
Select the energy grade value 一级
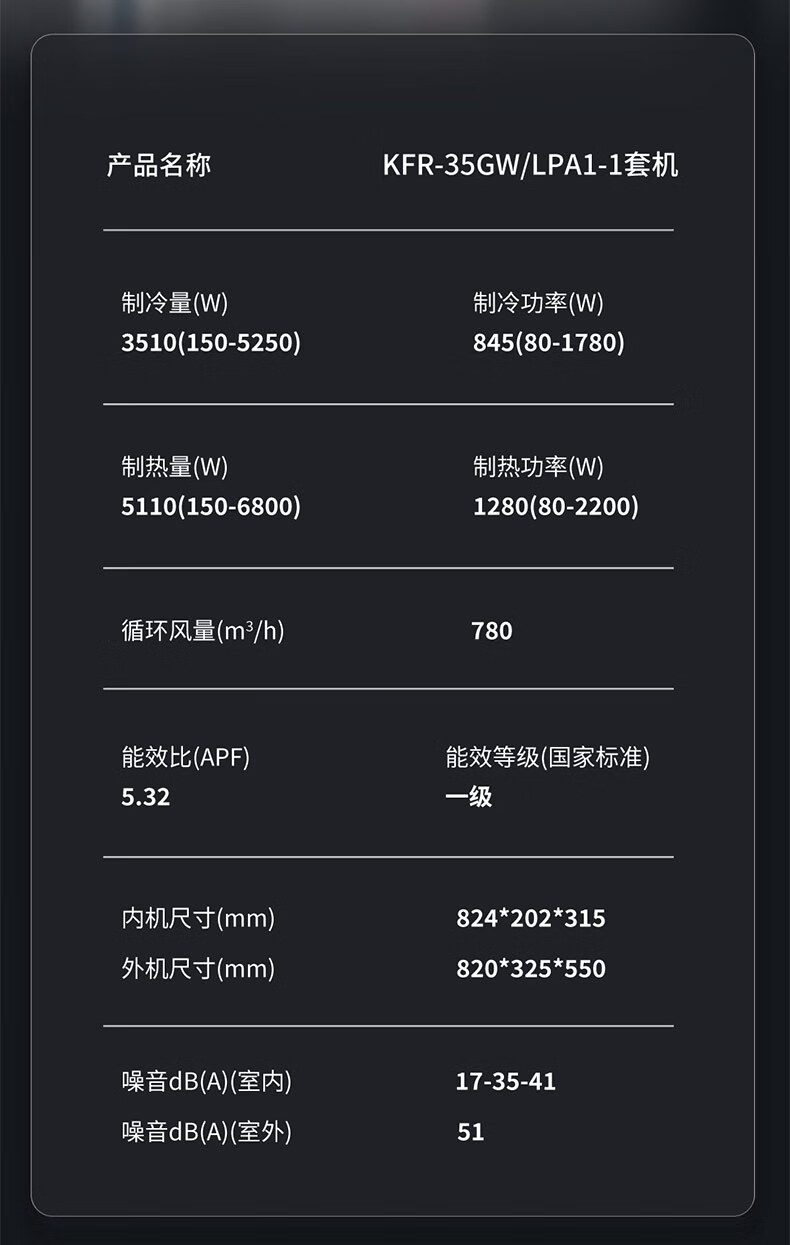[x=468, y=797]
